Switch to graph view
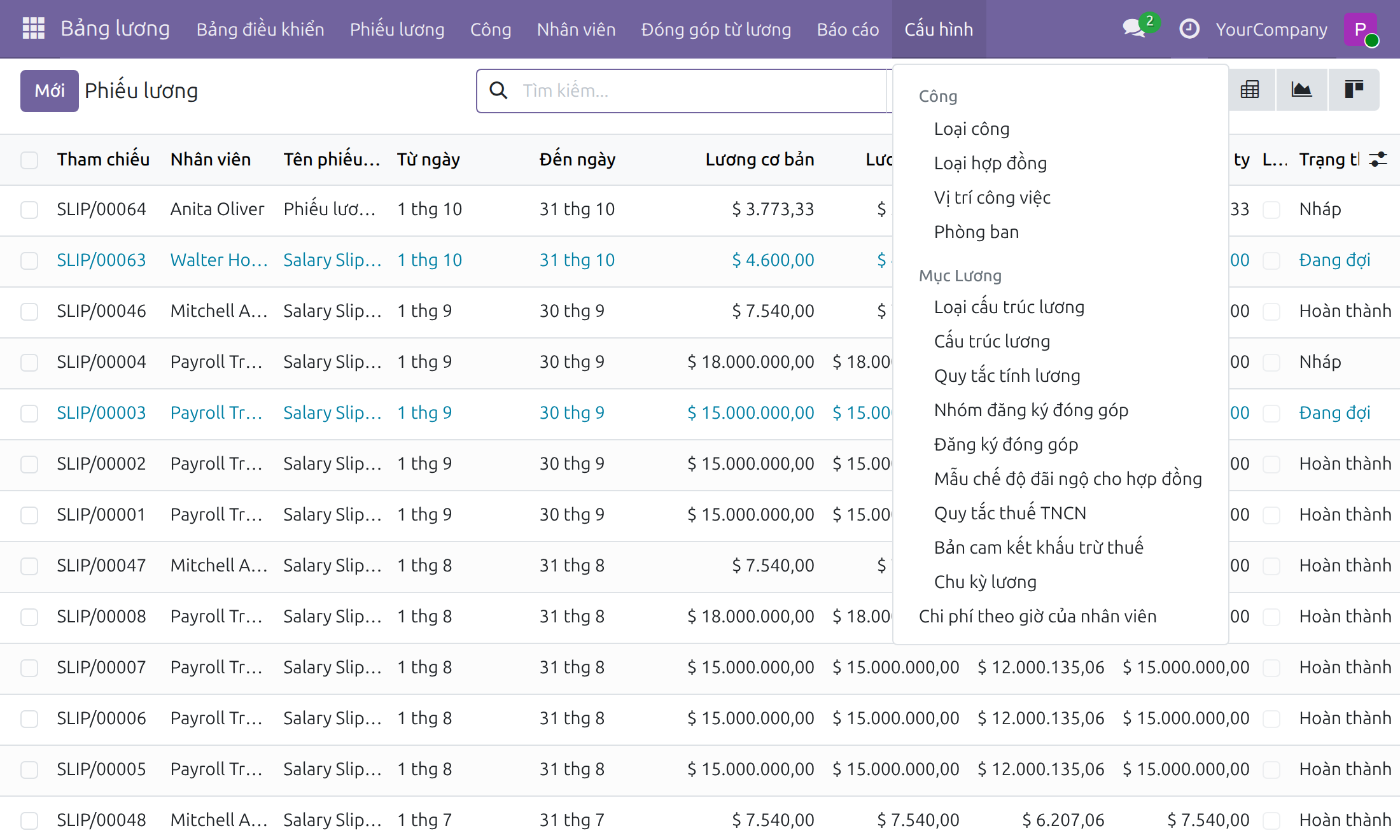 1301,90
